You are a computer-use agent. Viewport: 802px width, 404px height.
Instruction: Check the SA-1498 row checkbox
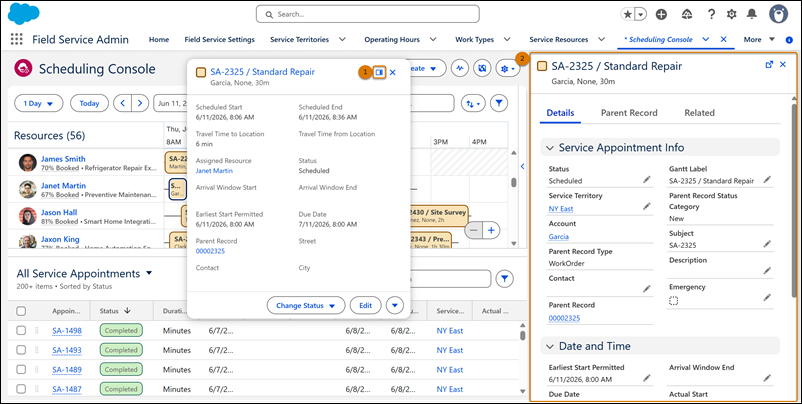(21, 330)
